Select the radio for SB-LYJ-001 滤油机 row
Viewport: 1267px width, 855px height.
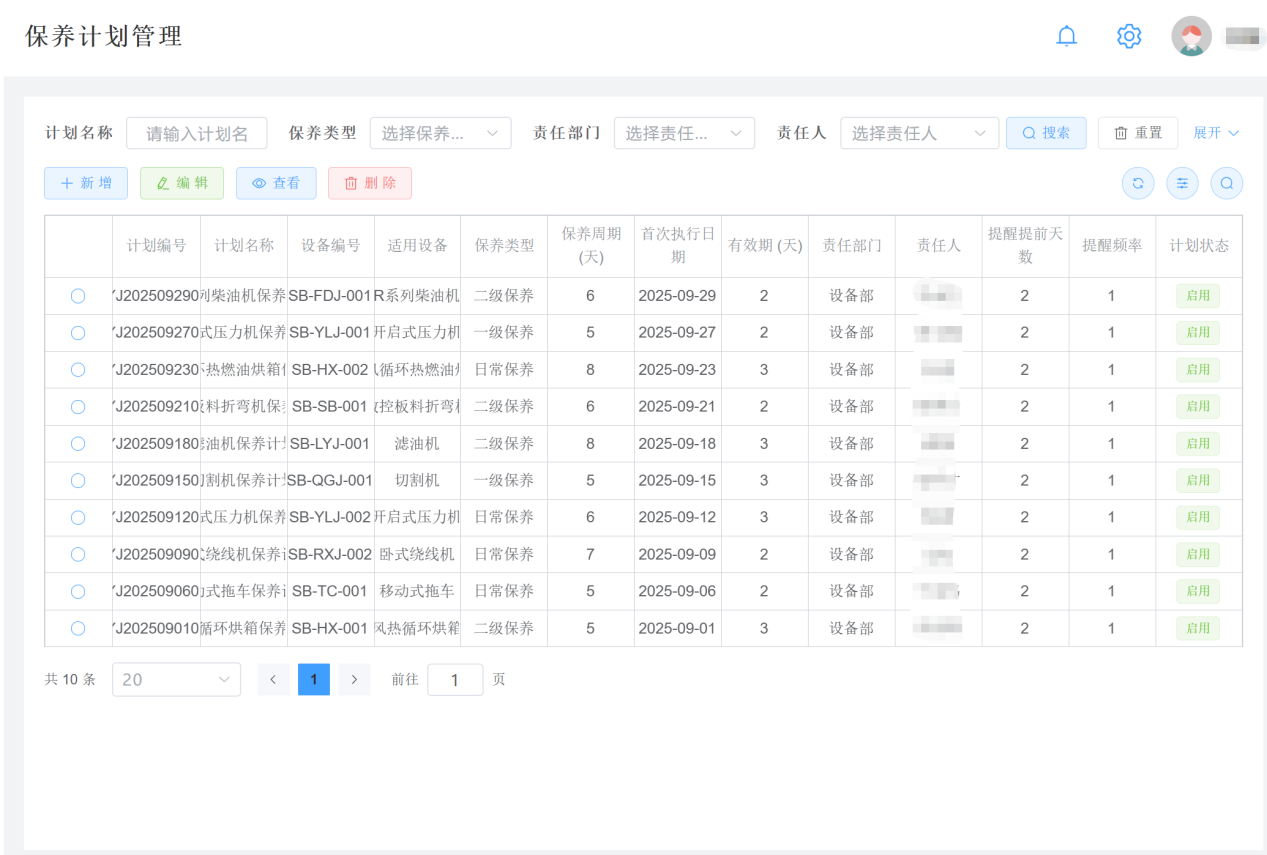pos(78,444)
